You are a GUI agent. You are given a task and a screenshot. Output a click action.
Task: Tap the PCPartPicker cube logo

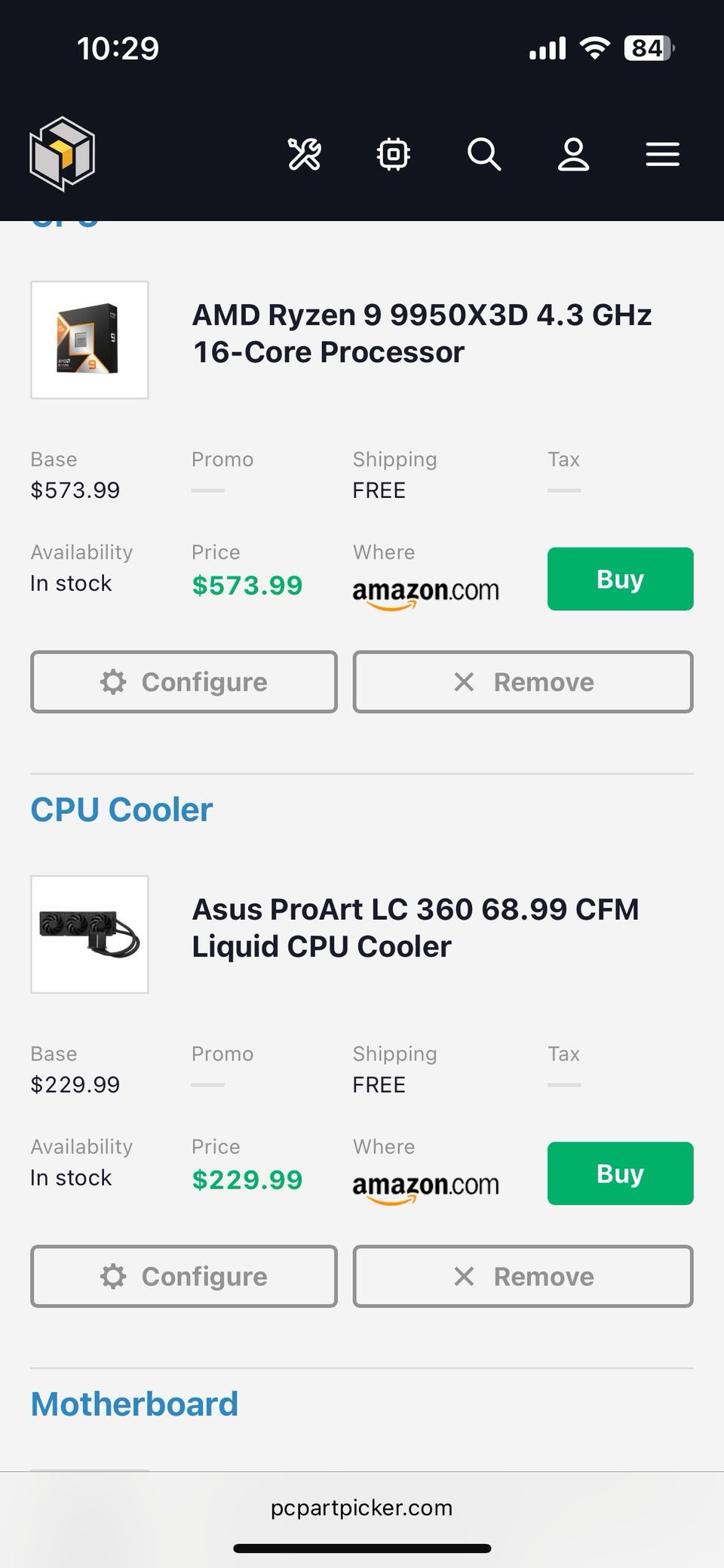62,154
